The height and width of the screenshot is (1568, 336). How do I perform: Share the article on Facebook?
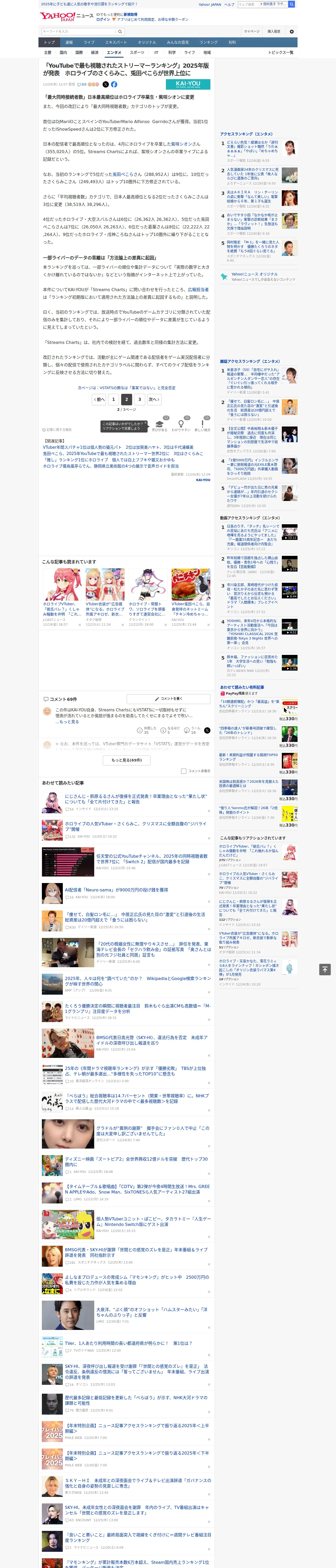(114, 85)
